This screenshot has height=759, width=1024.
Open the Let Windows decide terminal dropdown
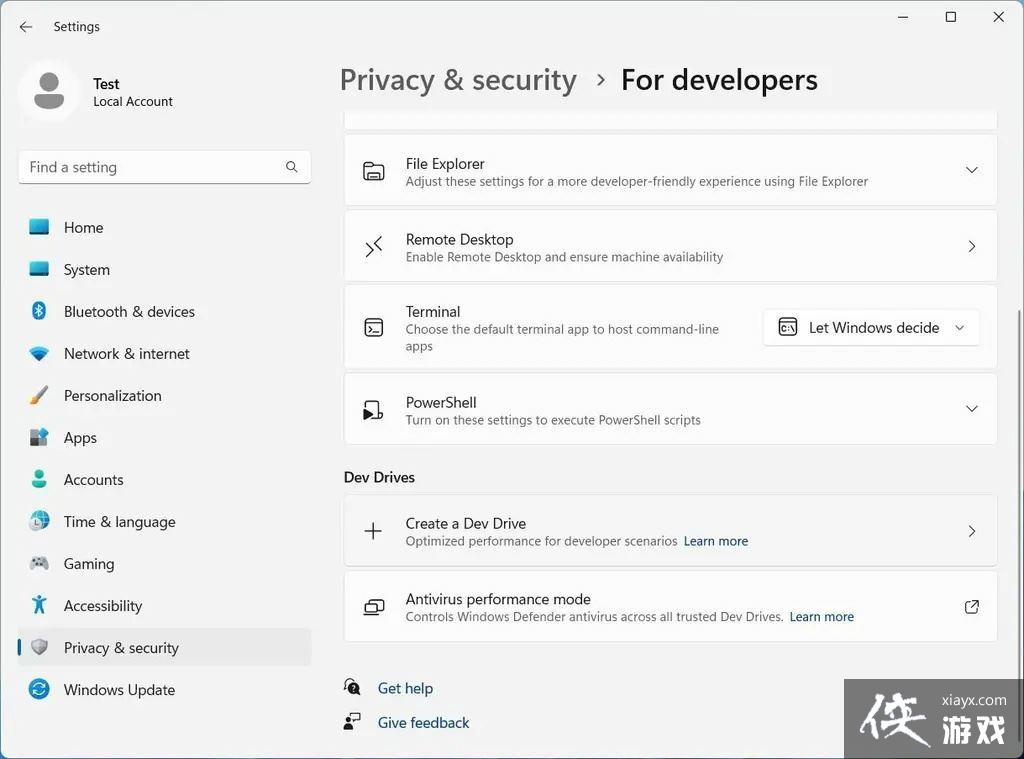point(870,327)
